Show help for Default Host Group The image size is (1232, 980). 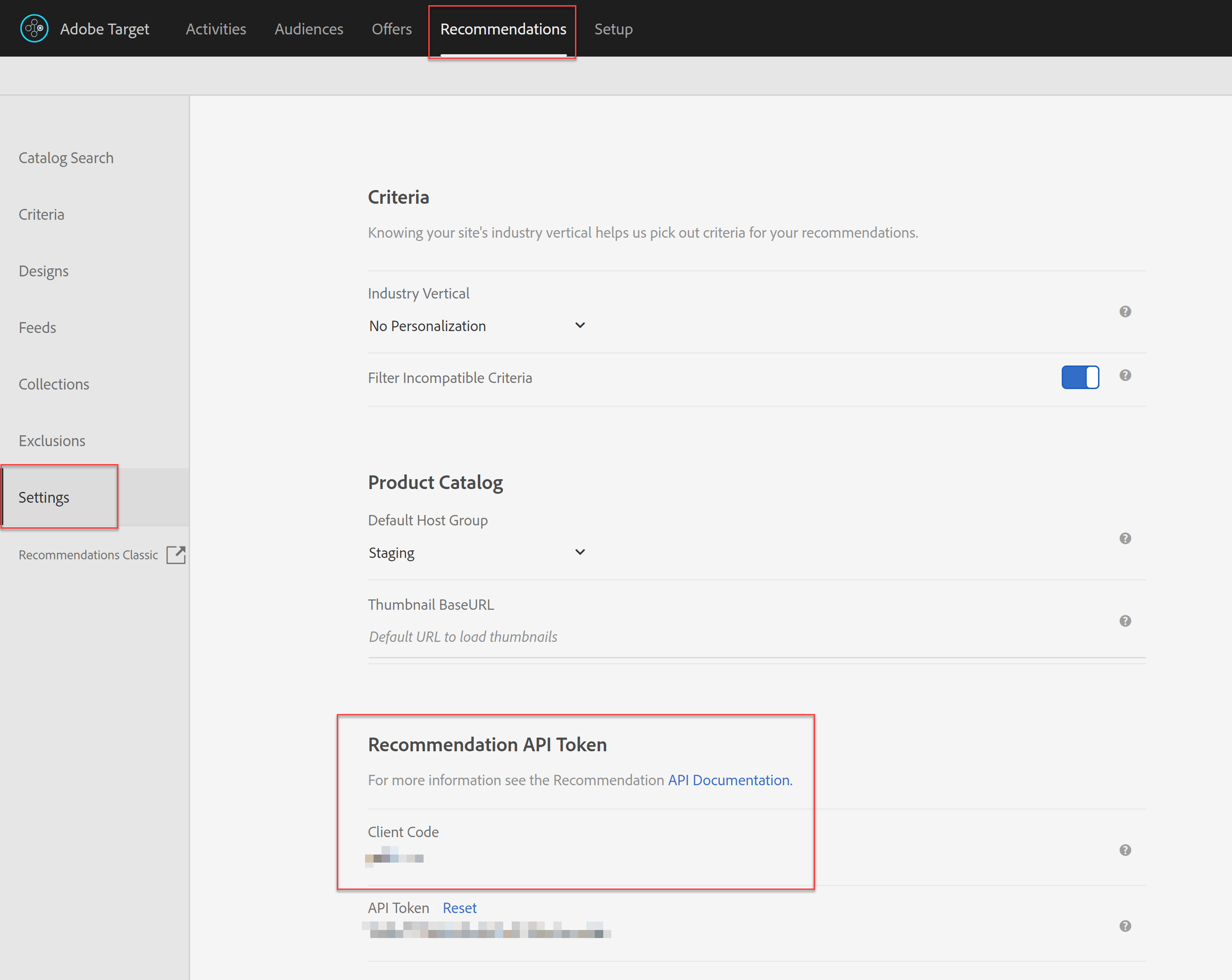point(1124,538)
